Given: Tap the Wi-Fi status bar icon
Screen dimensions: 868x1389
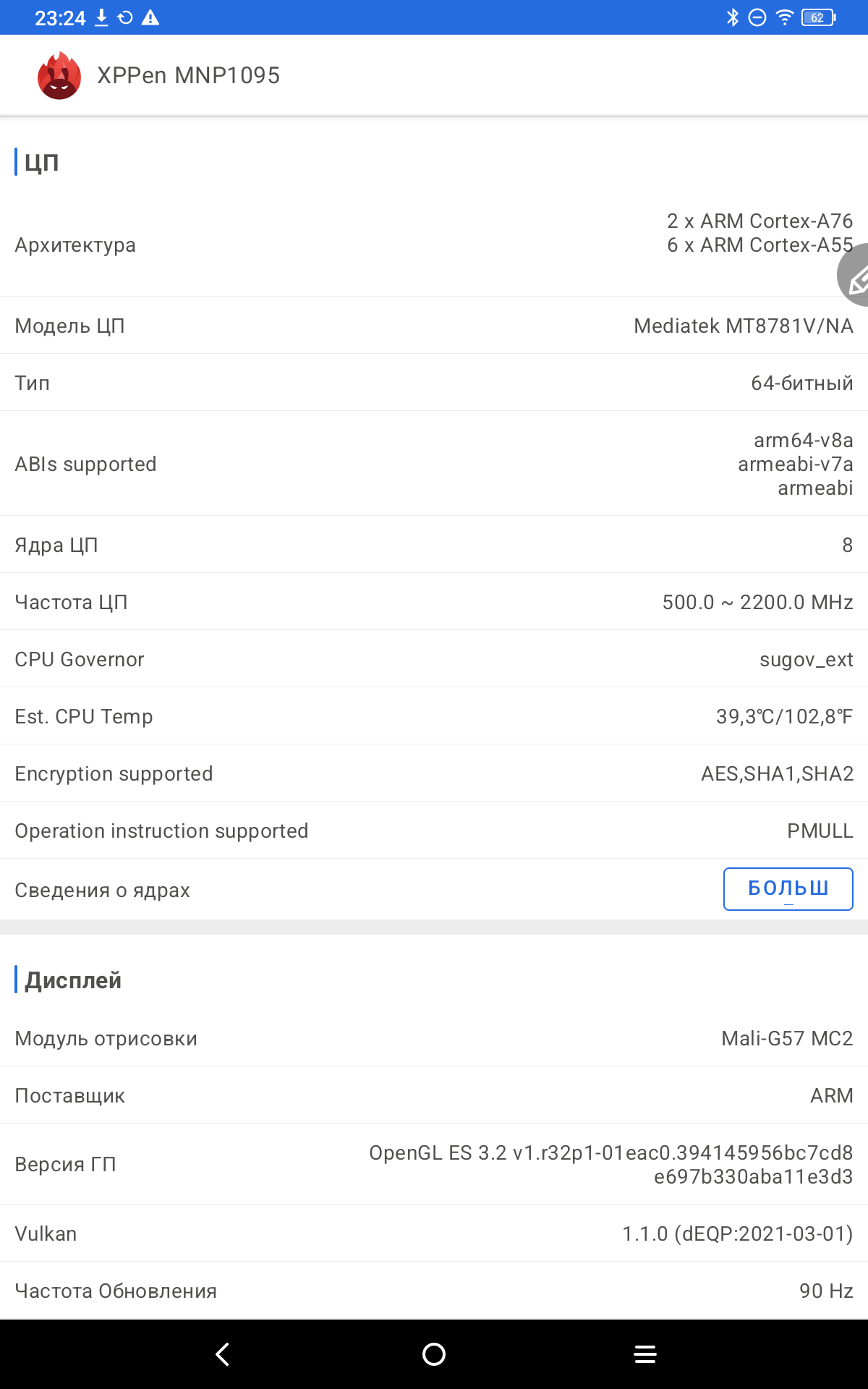Looking at the screenshot, I should (x=785, y=17).
